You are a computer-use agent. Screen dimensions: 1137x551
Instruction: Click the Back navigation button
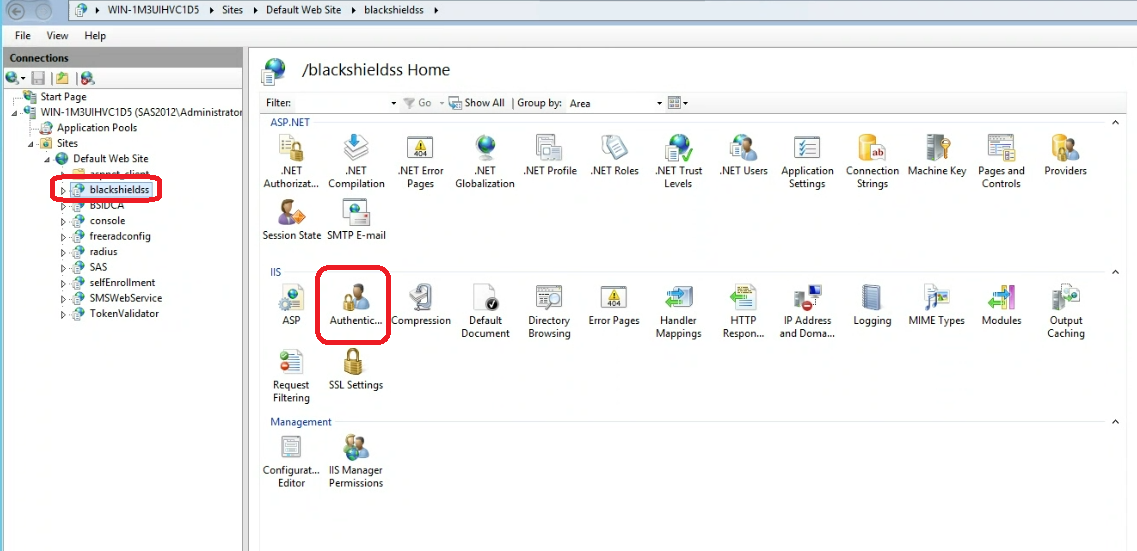click(x=17, y=11)
